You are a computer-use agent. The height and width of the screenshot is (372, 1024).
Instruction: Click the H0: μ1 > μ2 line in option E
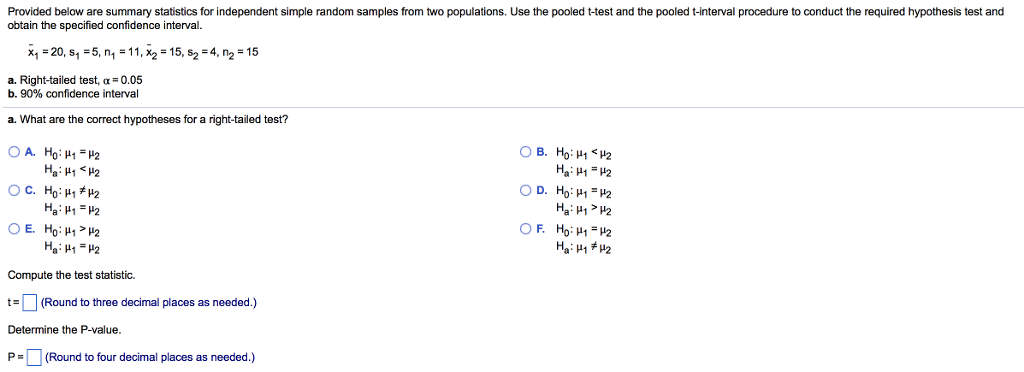71,230
